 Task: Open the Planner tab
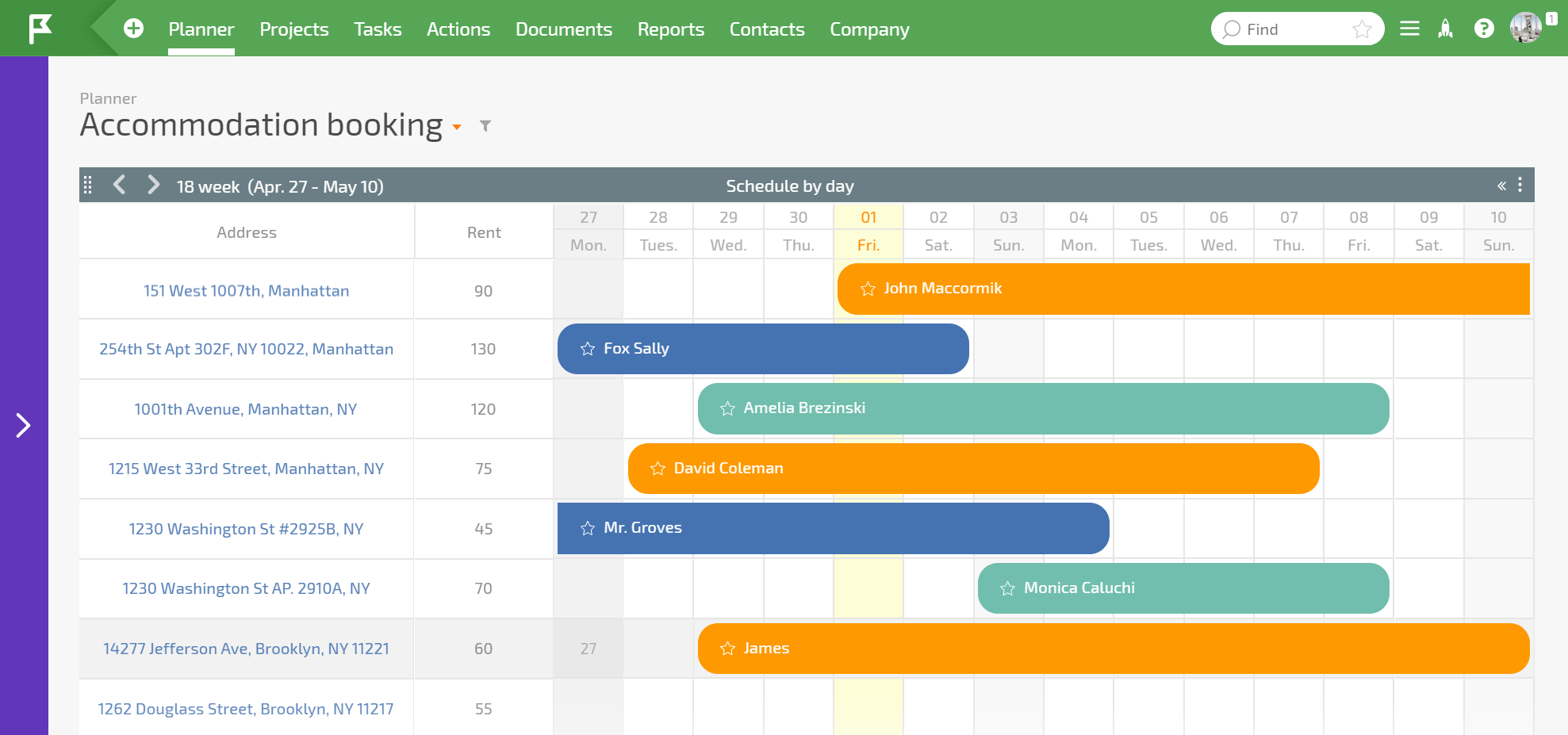(201, 29)
